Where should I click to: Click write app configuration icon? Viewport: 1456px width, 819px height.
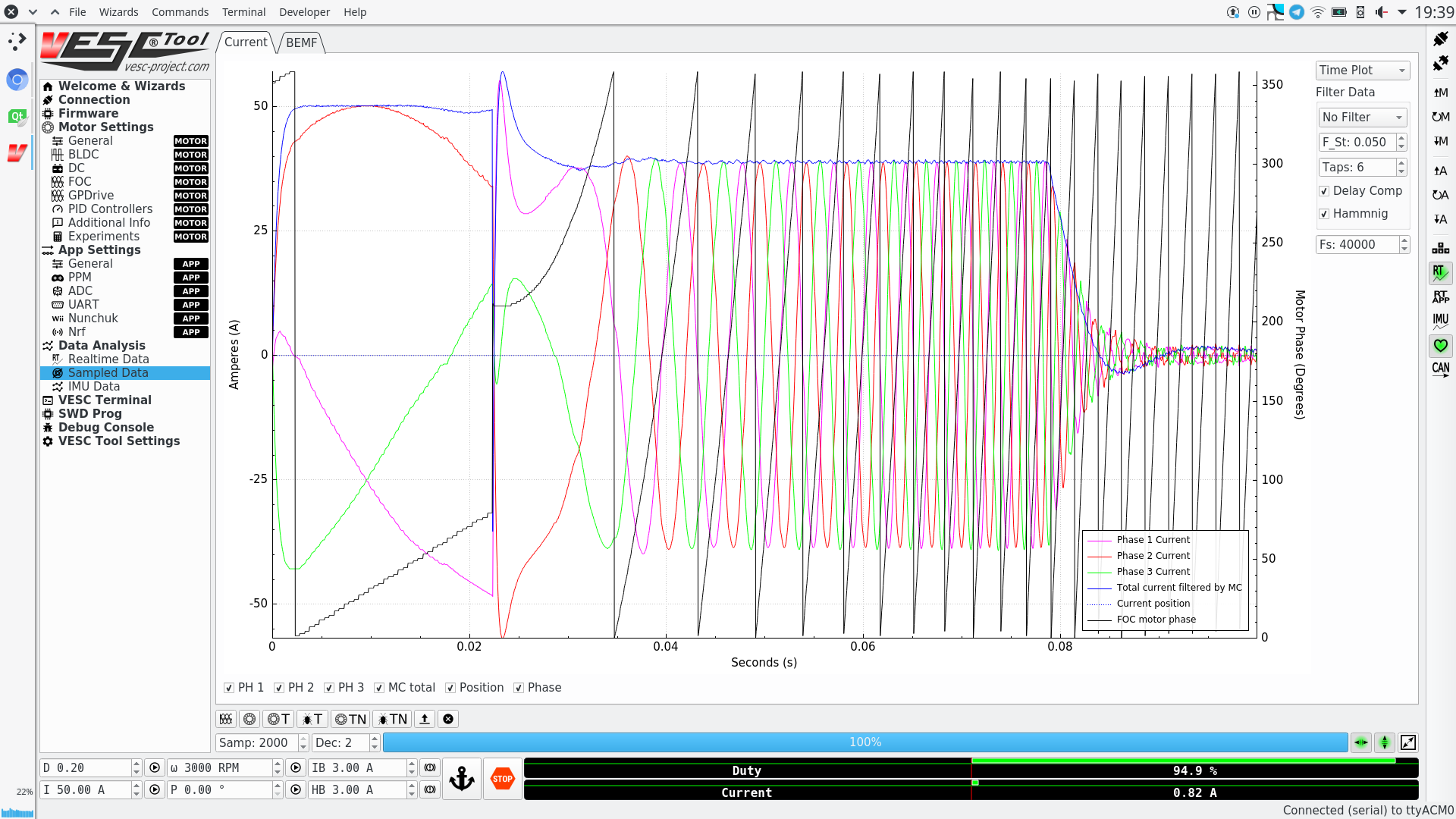coord(1441,219)
